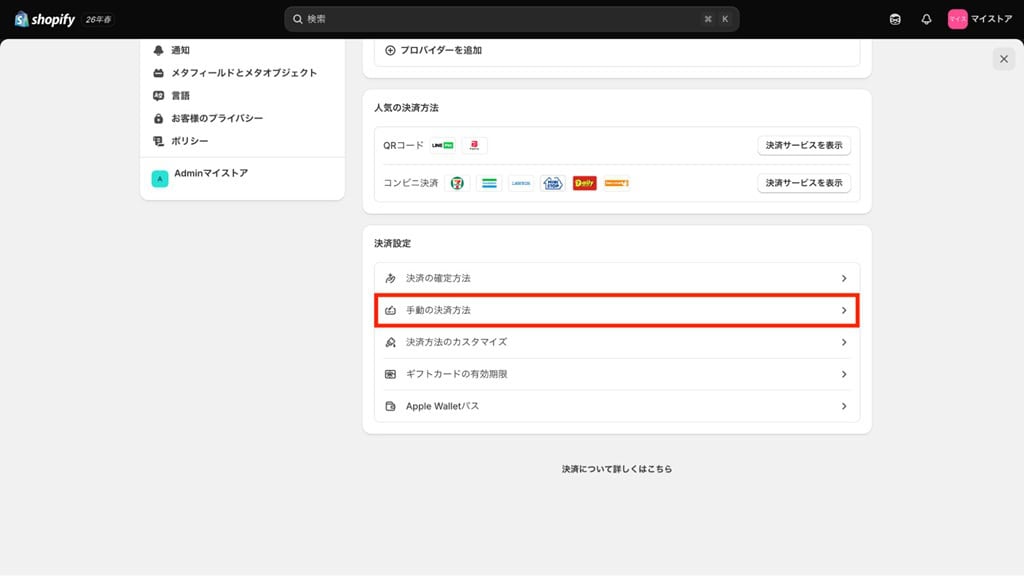The width and height of the screenshot is (1024, 576).
Task: Click the pink store avatar
Action: coord(957,19)
